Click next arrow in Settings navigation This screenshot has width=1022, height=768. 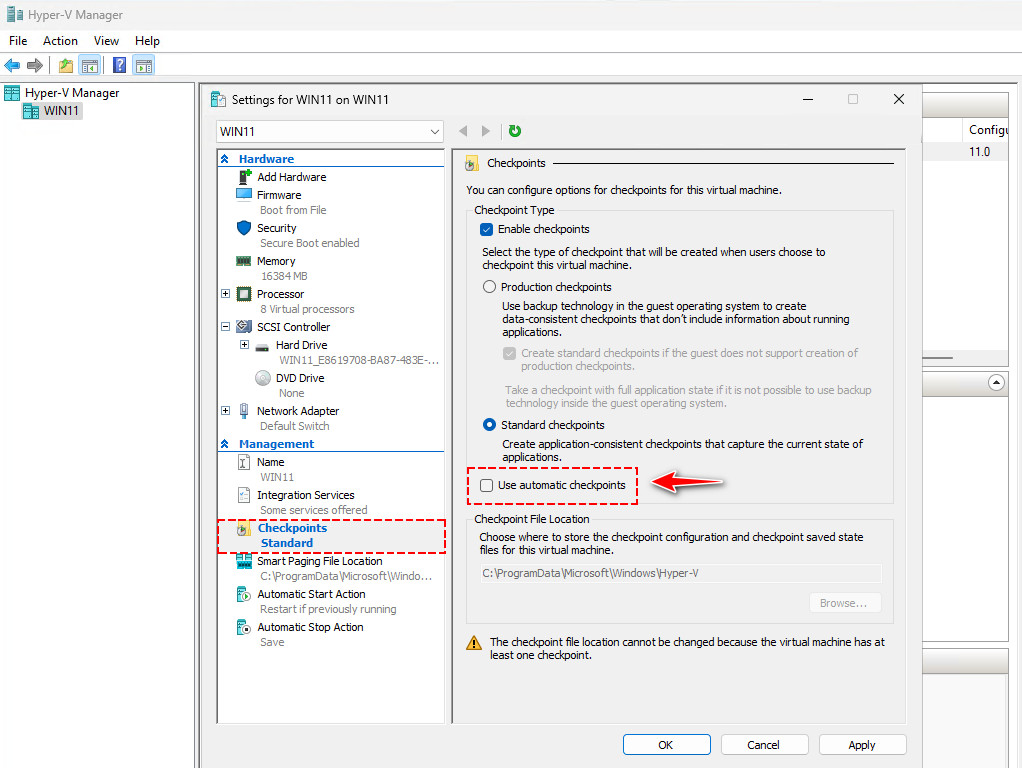click(486, 131)
